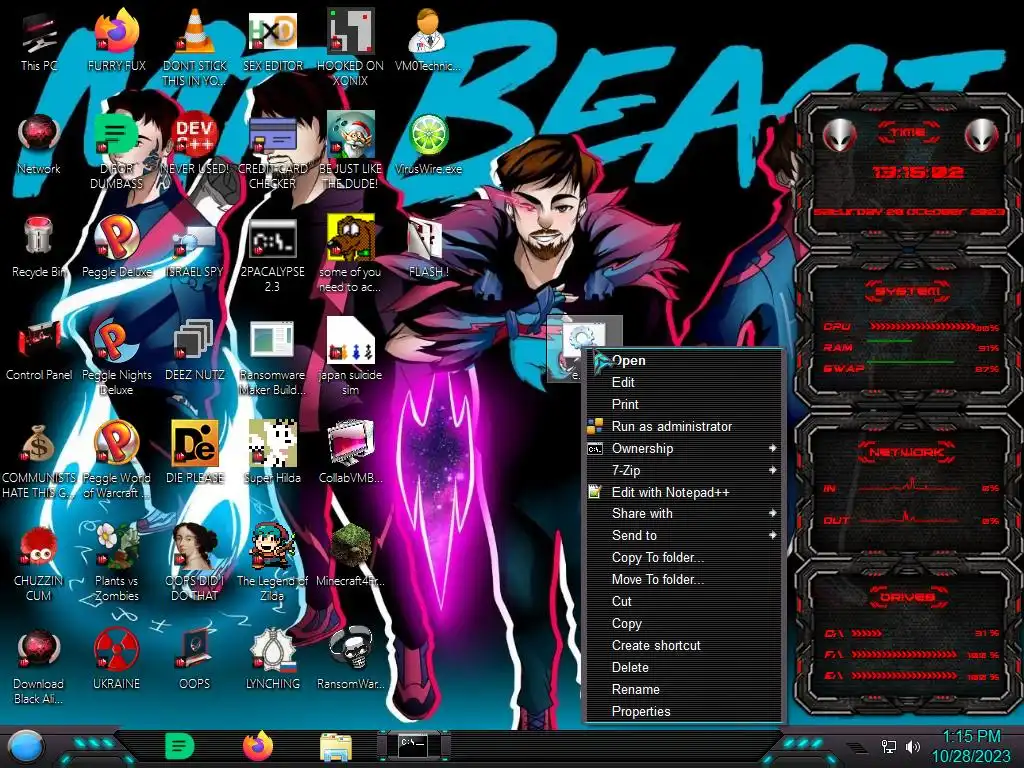This screenshot has height=768, width=1024.
Task: Choose Run as administrator
Action: [684, 426]
